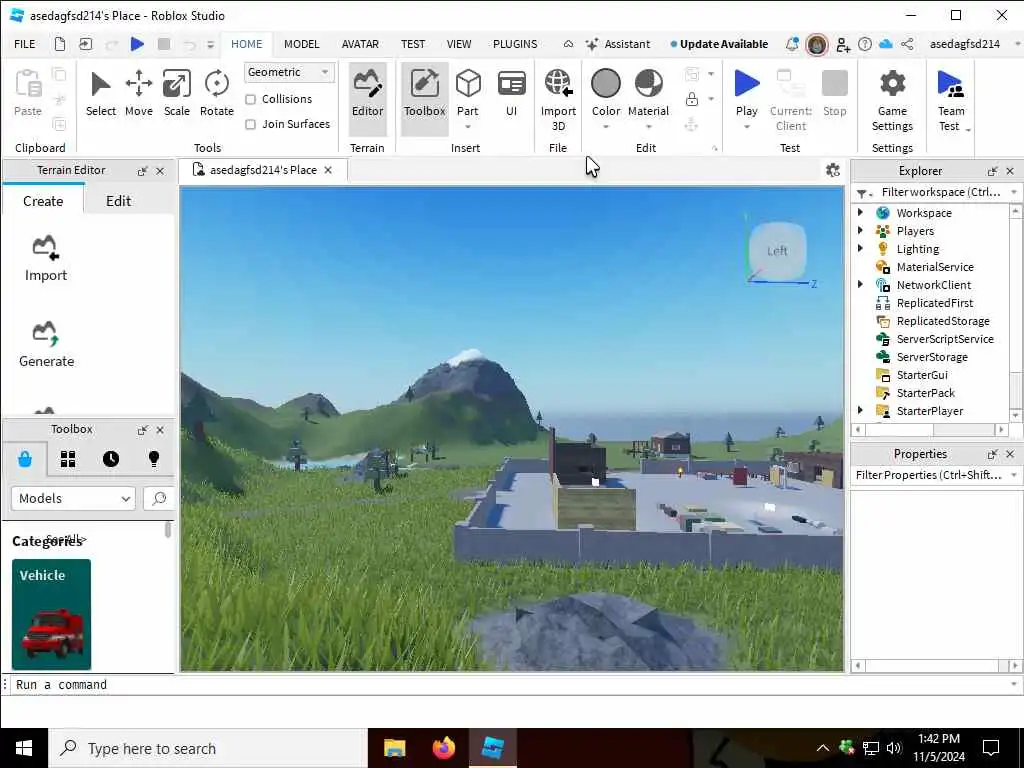The width and height of the screenshot is (1024, 768).
Task: Open the Part dropdown arrow
Action: coord(468,127)
